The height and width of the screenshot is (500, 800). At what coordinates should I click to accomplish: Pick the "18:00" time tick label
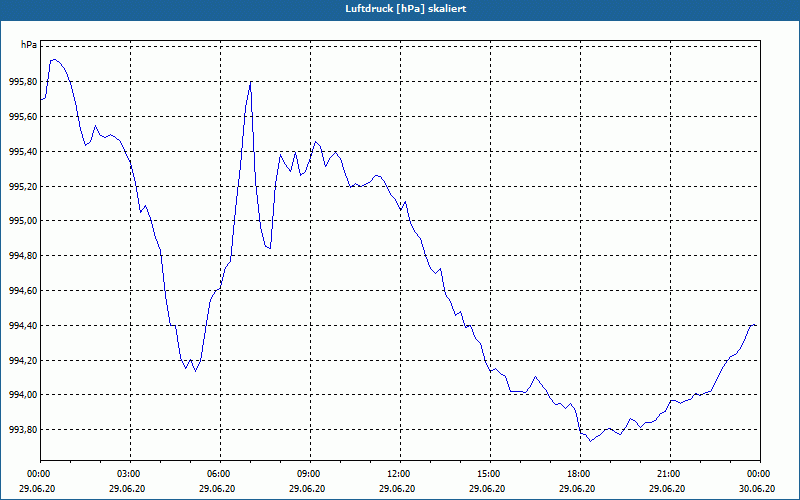click(580, 474)
